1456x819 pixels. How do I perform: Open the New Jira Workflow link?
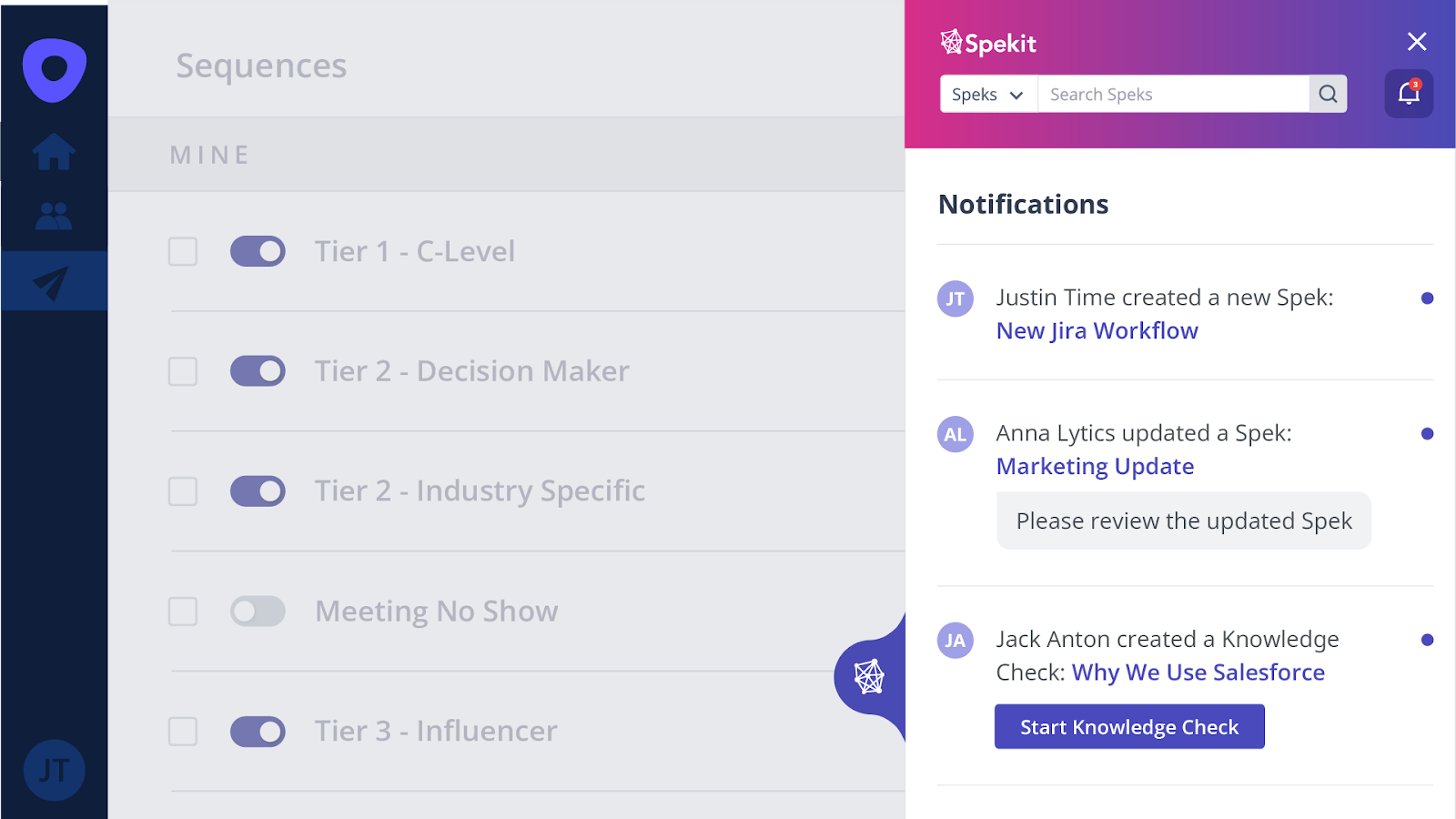pos(1097,331)
